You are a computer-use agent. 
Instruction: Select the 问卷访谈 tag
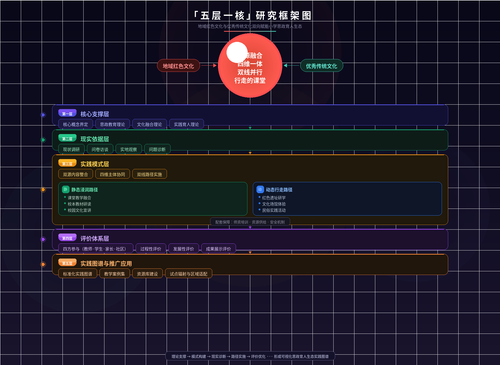[x=100, y=149]
